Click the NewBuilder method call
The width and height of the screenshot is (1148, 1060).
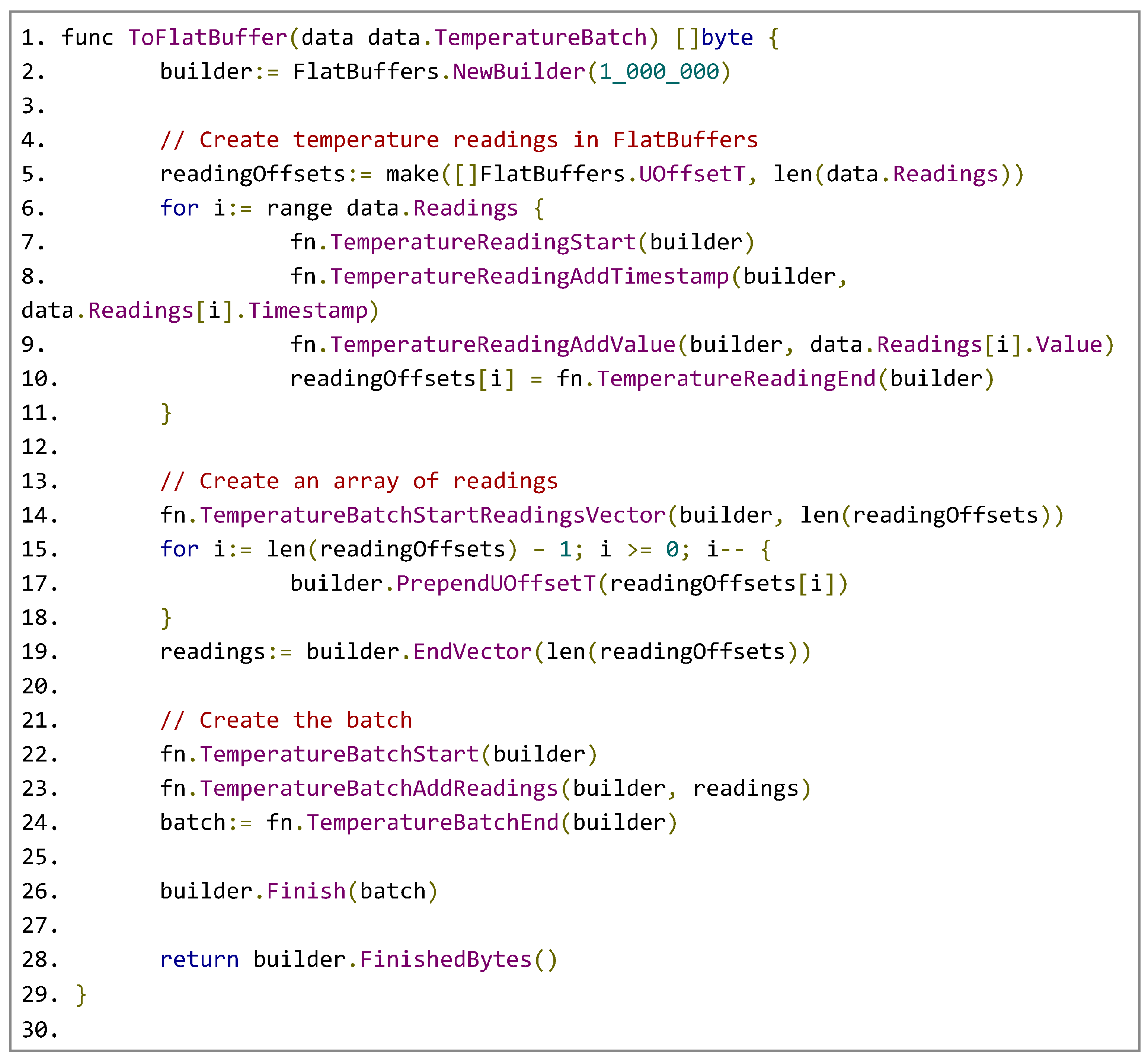pos(519,72)
